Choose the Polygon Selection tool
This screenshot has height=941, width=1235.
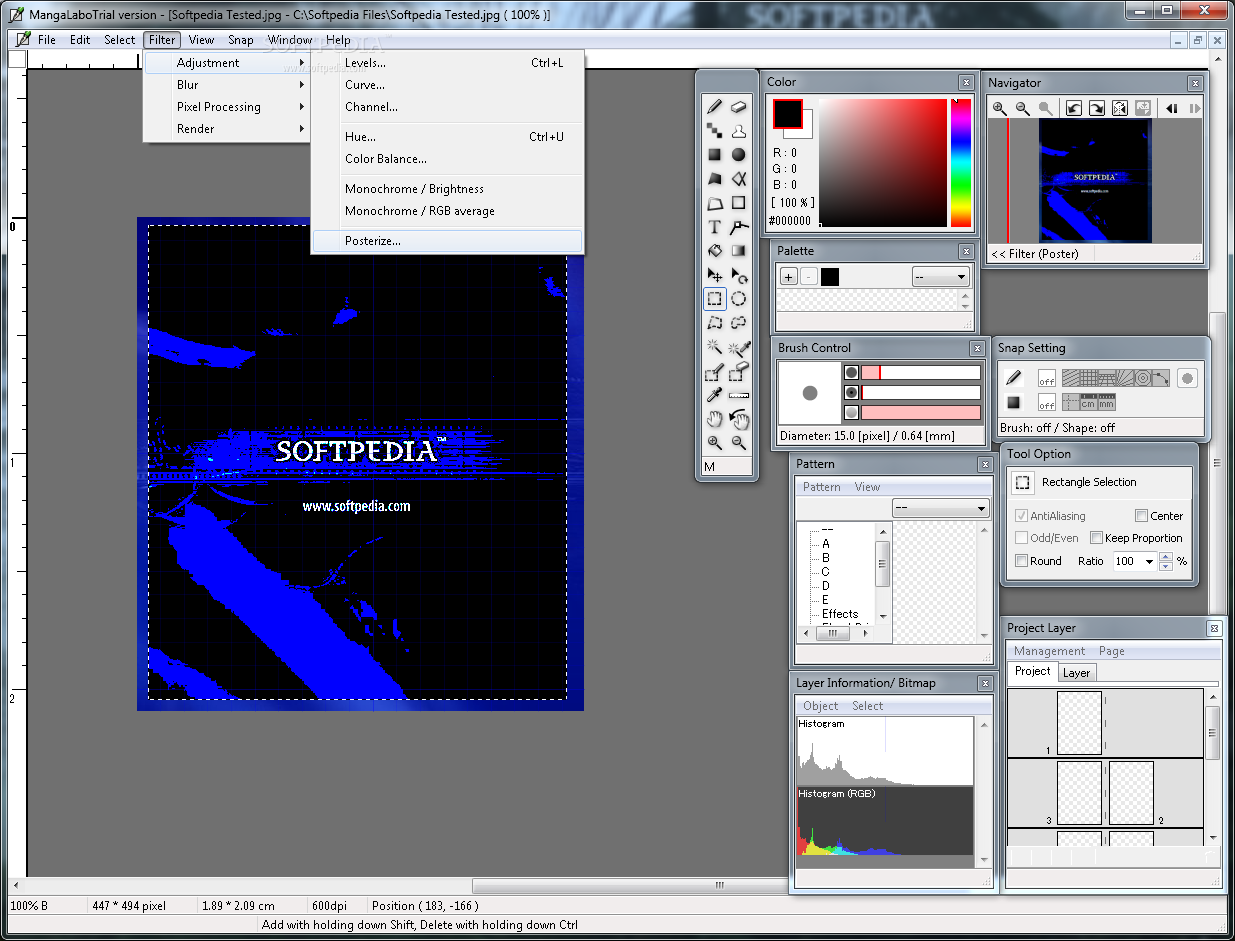715,323
